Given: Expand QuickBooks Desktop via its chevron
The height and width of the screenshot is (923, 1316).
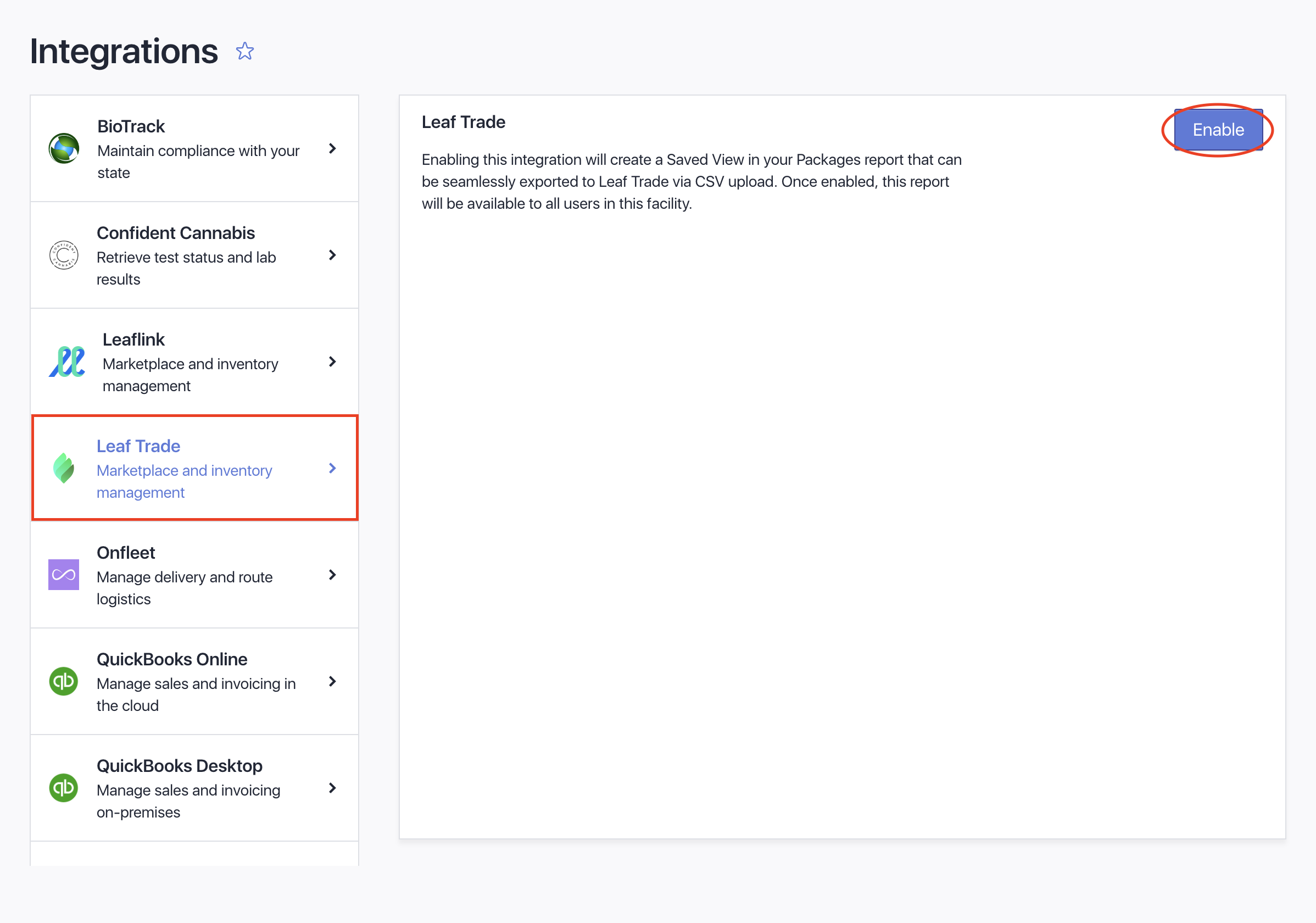Looking at the screenshot, I should 332,788.
